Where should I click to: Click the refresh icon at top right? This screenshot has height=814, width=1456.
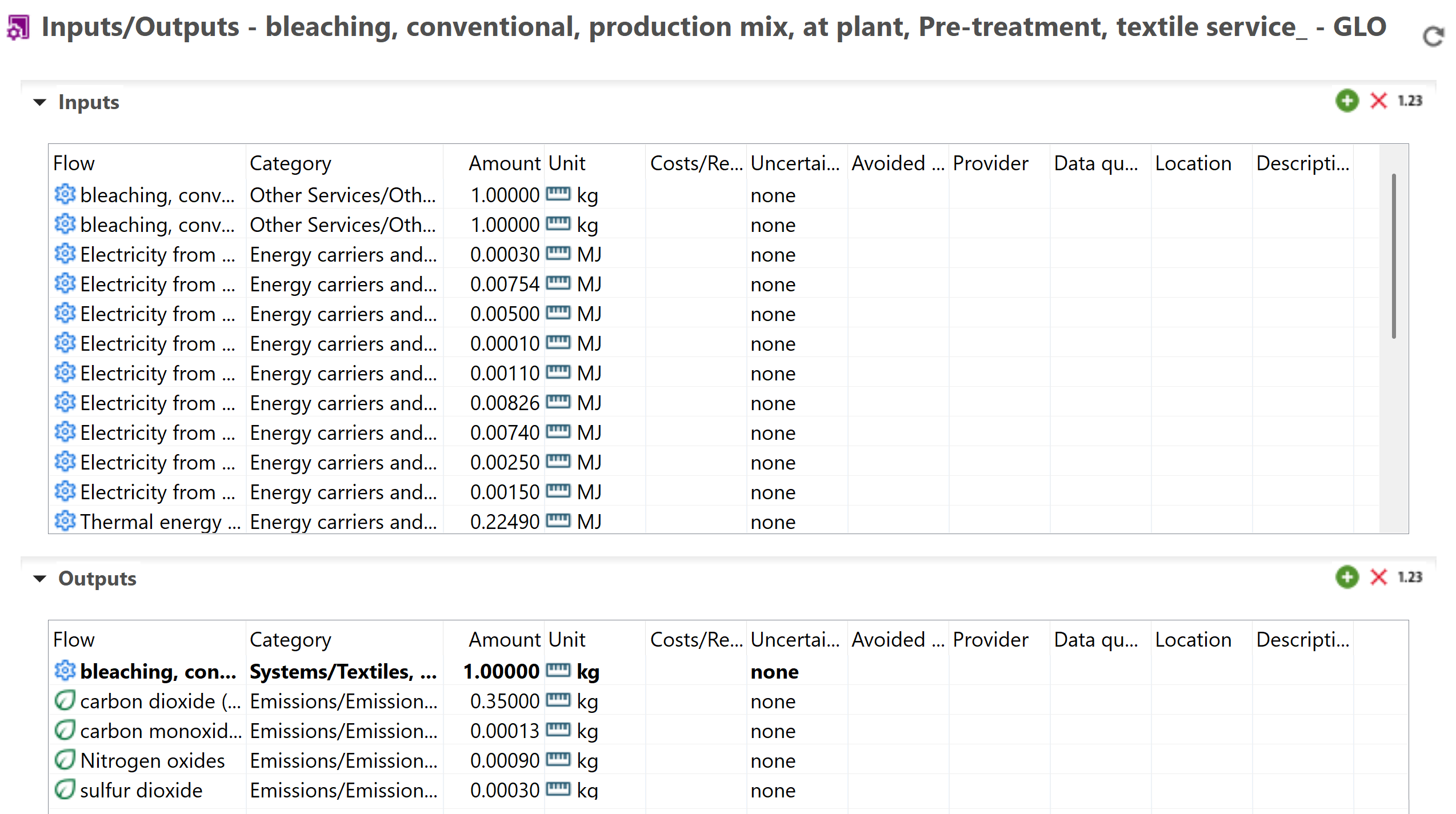1433,37
